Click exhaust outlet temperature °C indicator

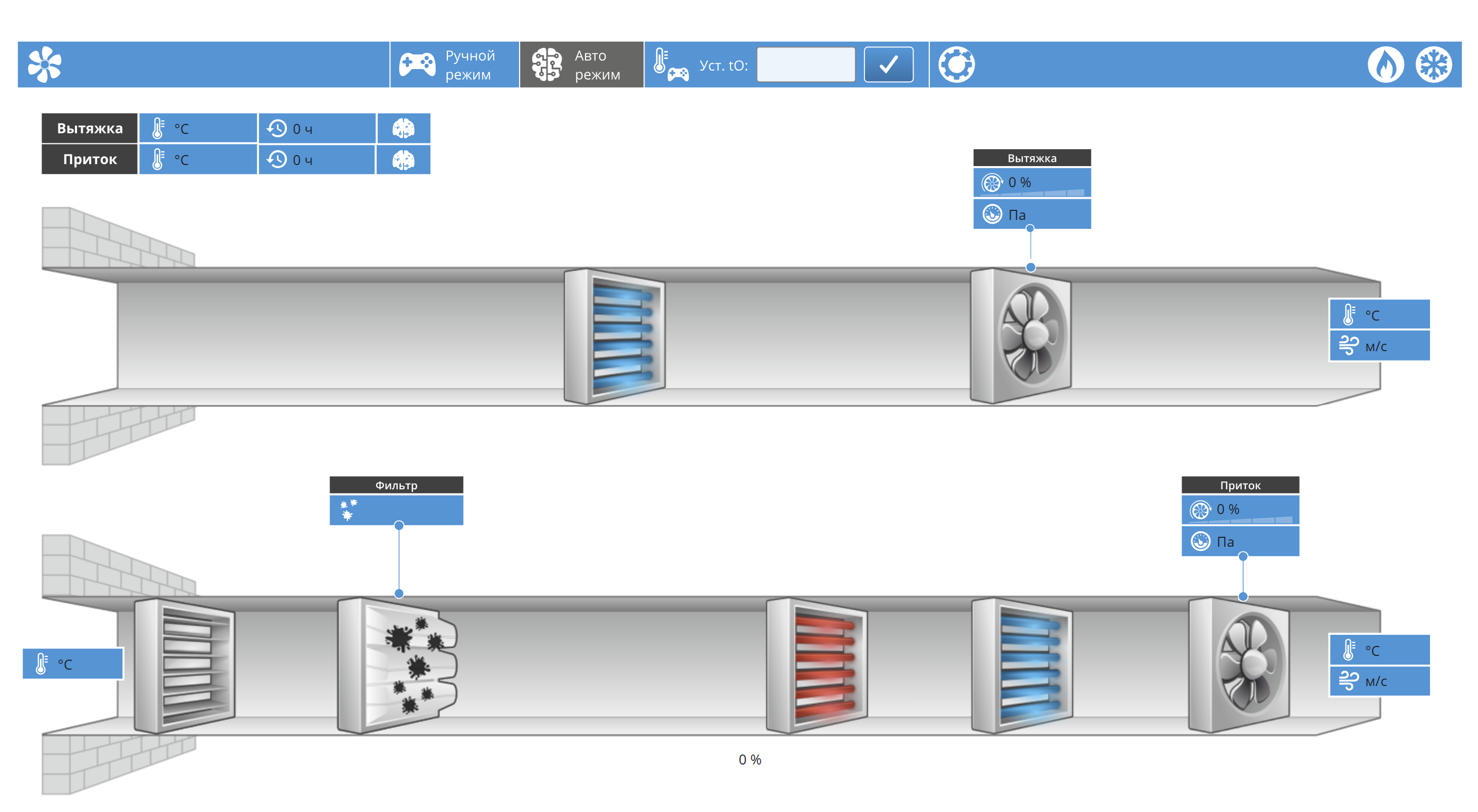click(1379, 314)
